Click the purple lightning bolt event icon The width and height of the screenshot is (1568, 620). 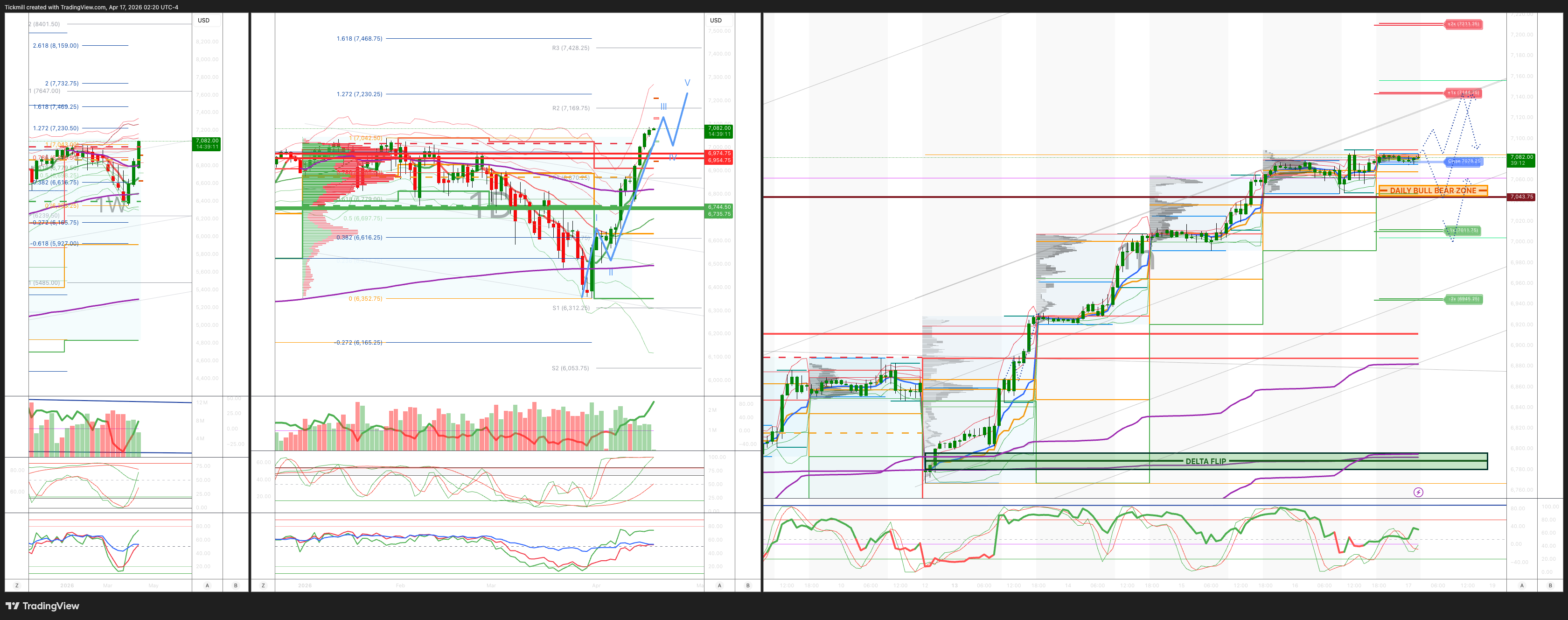tap(1418, 492)
